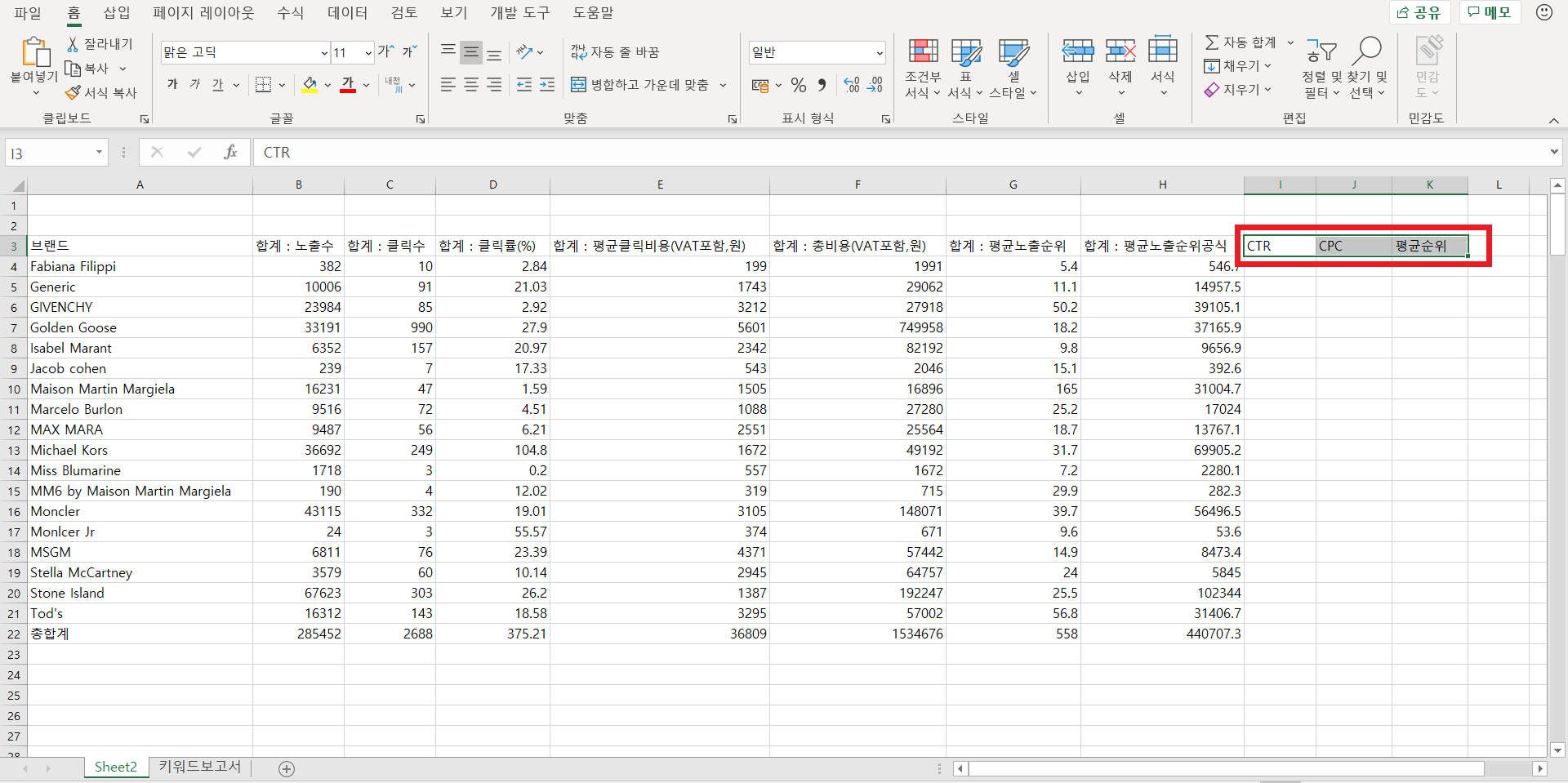The height and width of the screenshot is (783, 1568).
Task: Open Find and Select (찾기 및 선택)
Action: tap(1367, 69)
